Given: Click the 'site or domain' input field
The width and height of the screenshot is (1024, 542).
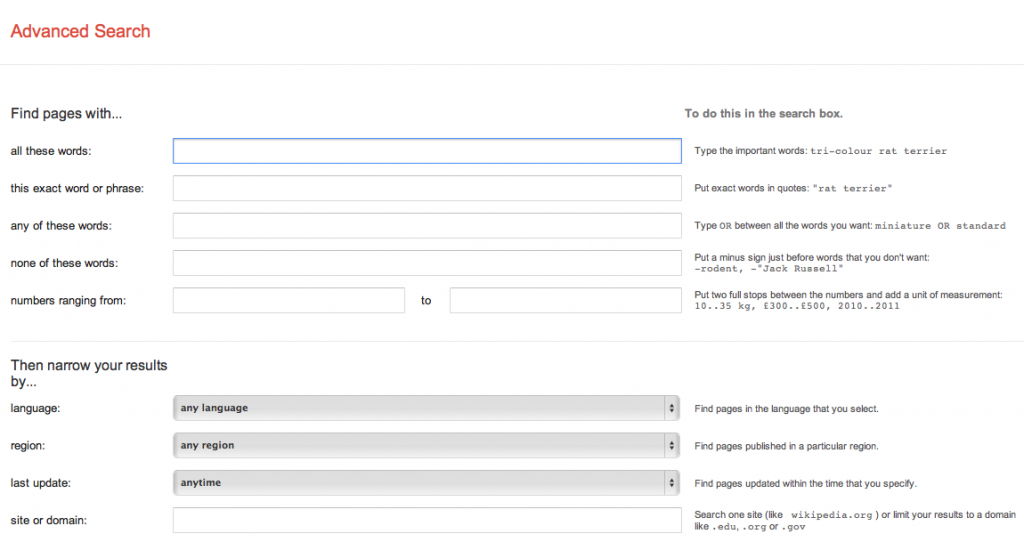Looking at the screenshot, I should [427, 520].
